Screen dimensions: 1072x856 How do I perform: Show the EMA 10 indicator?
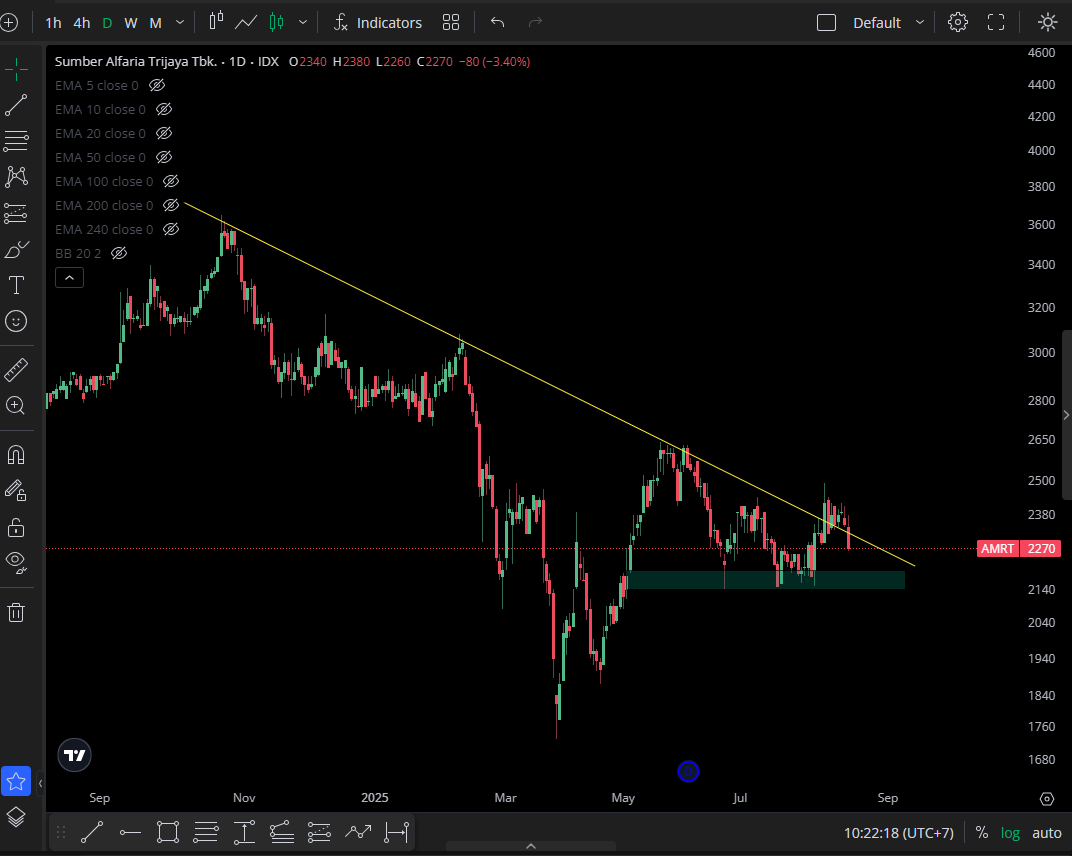(164, 109)
